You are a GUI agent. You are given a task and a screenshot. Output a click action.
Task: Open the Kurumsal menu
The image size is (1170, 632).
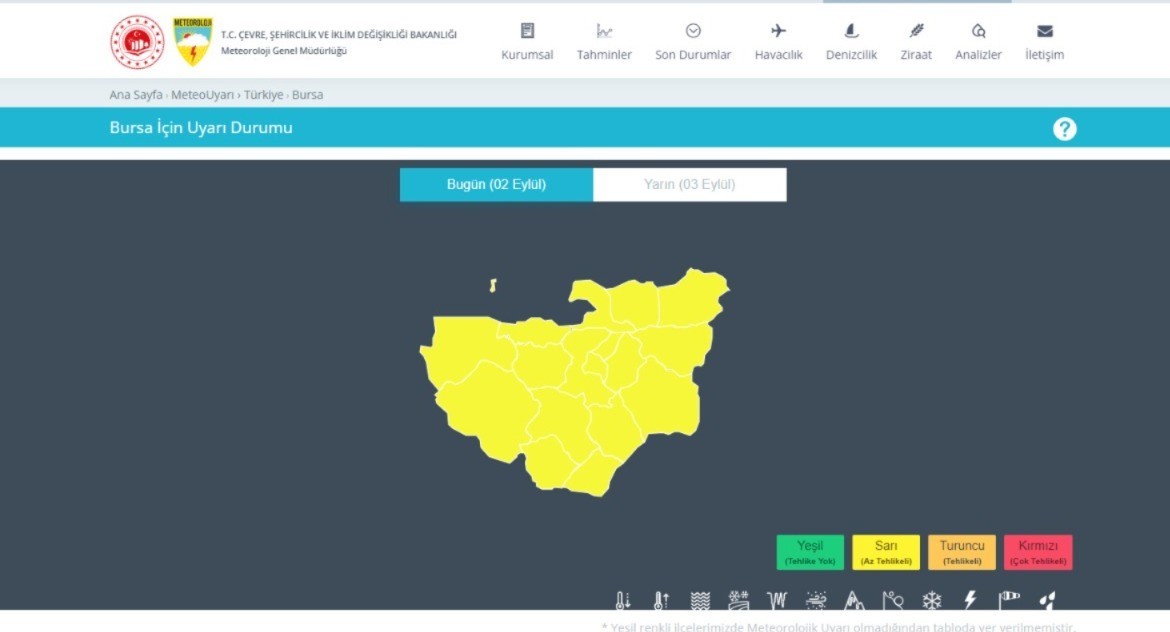coord(527,42)
